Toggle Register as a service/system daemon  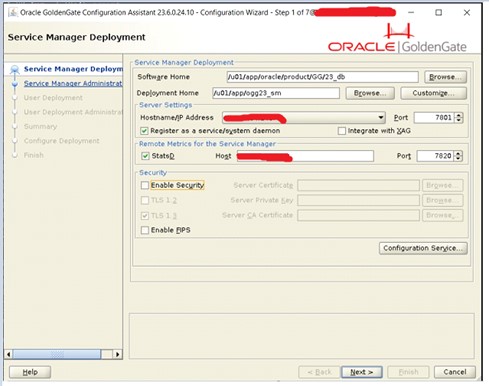(x=144, y=131)
